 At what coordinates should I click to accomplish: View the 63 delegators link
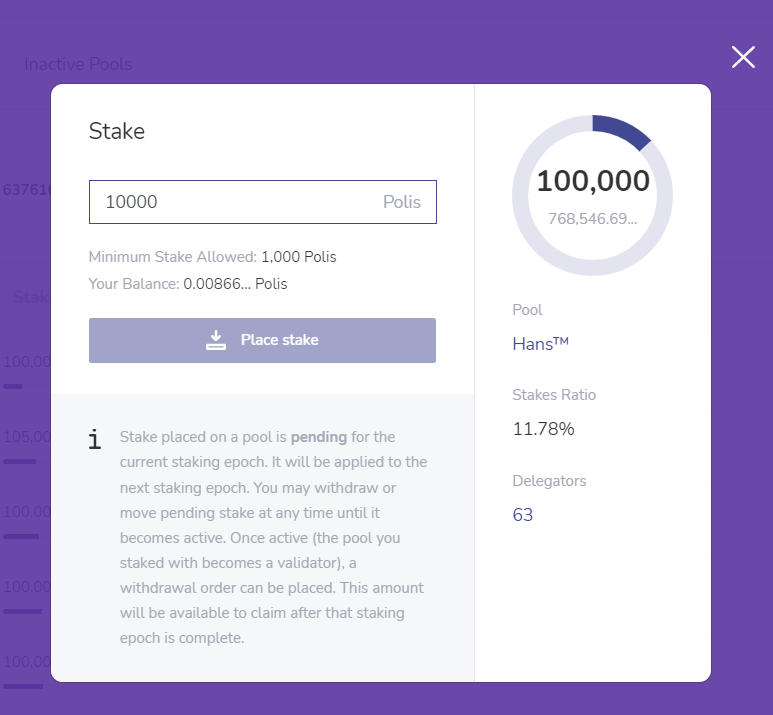[523, 515]
